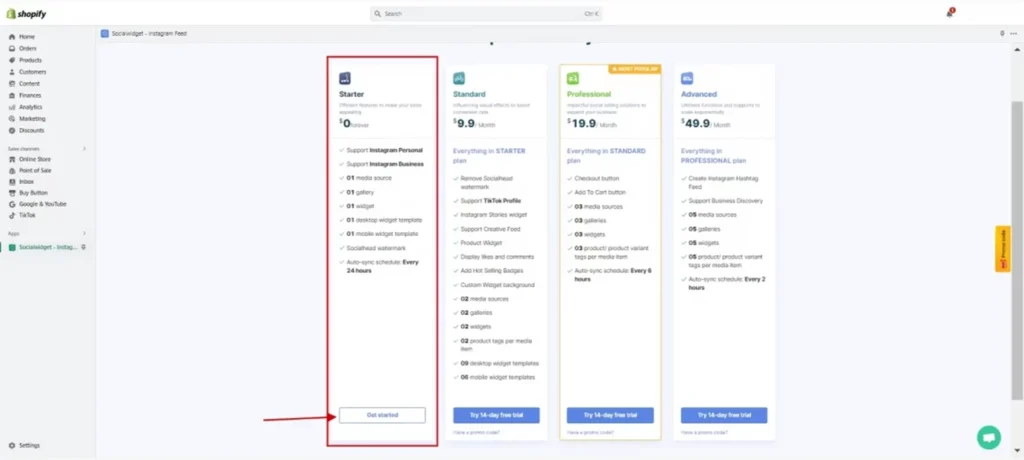
Task: Click the 'Support Instagram Business' feature
Action: pyautogui.click(x=385, y=164)
